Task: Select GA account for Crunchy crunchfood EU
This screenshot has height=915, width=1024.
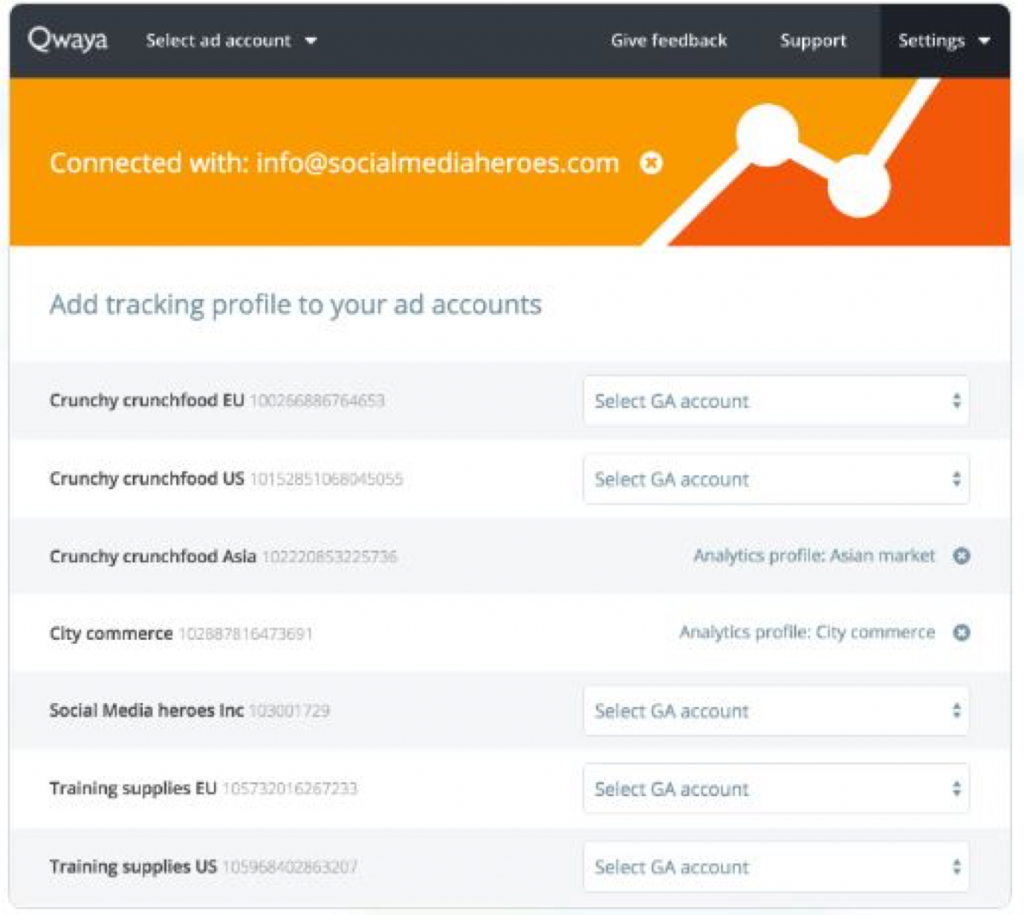Action: [x=776, y=400]
